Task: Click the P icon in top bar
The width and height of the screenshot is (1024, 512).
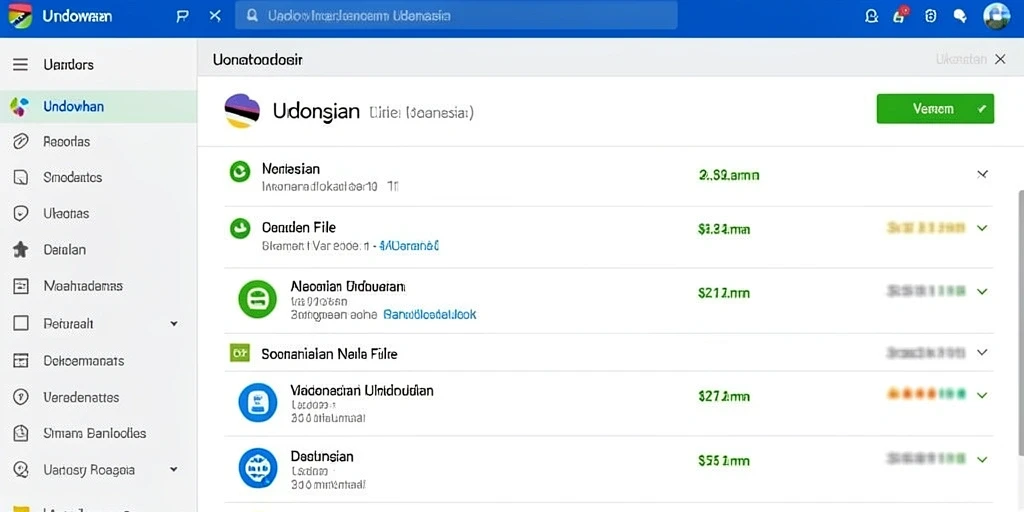Action: pyautogui.click(x=183, y=16)
